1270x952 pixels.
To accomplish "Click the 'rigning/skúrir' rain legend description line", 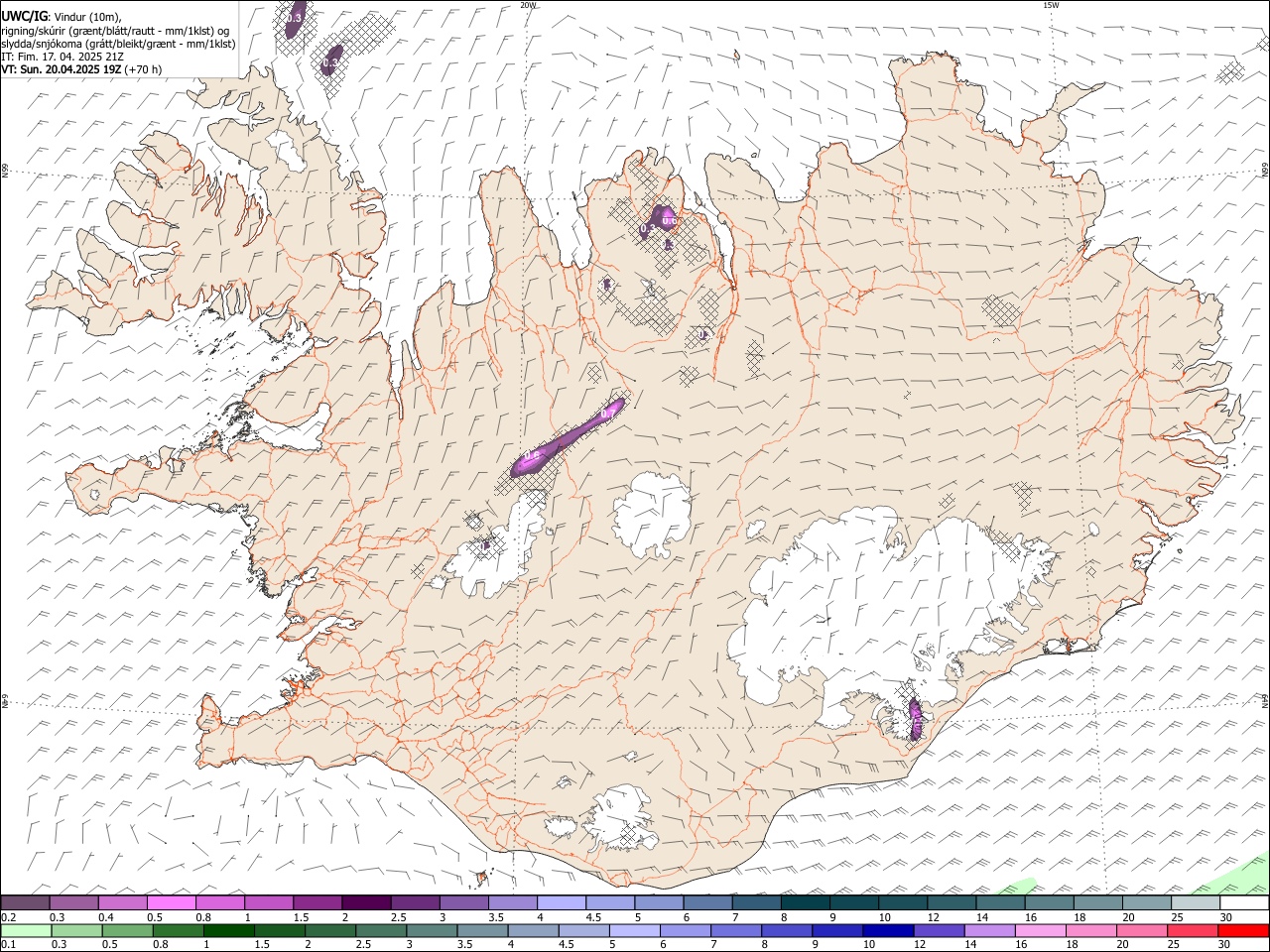I will [115, 31].
